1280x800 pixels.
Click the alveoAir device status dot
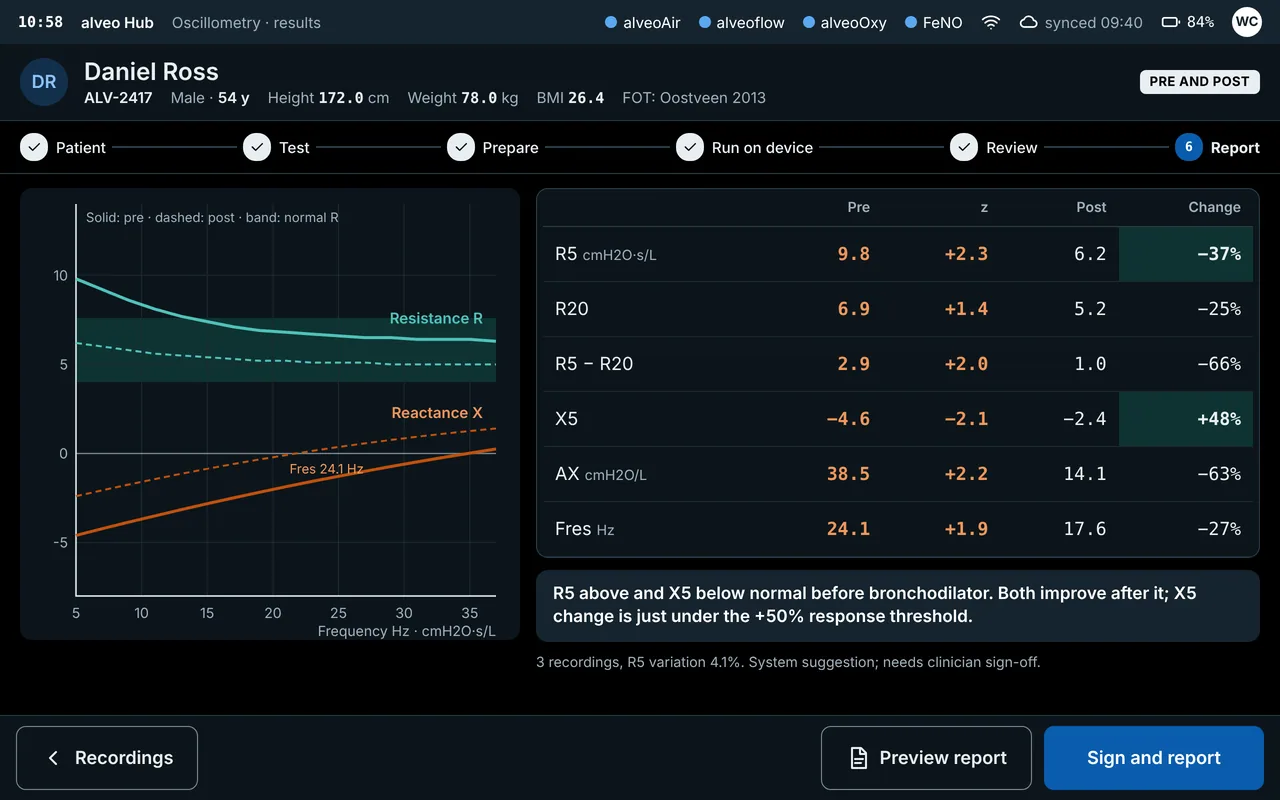coord(611,22)
